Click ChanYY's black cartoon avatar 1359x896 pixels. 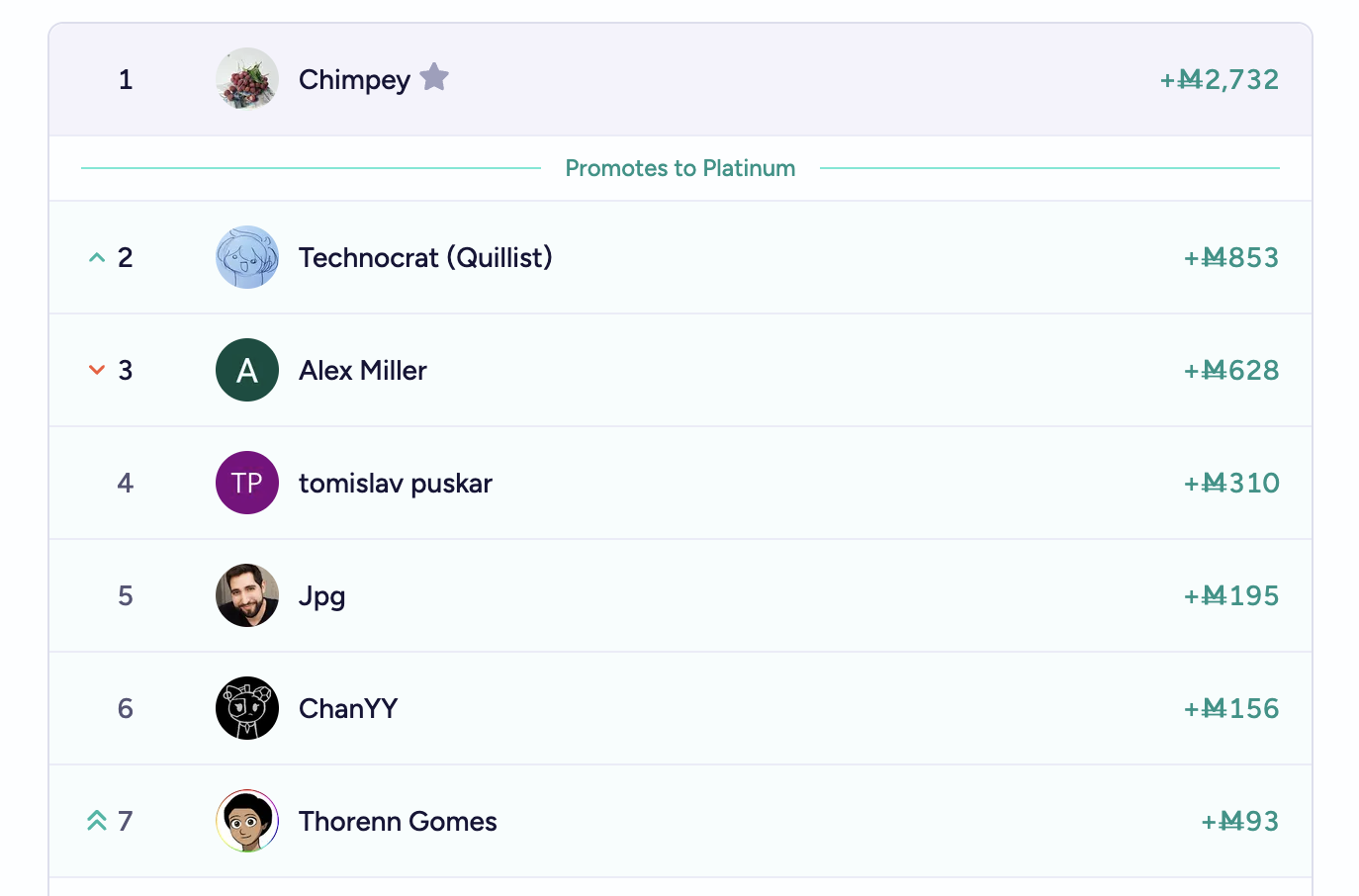tap(247, 708)
